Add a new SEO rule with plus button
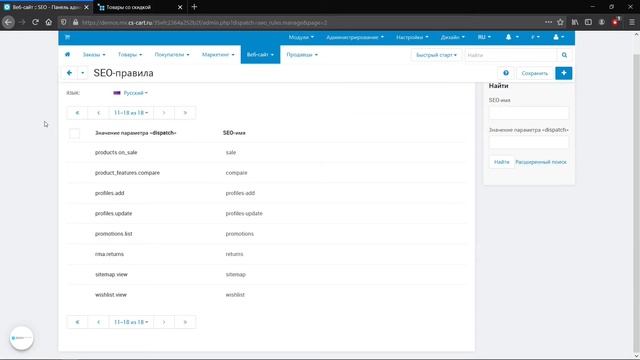This screenshot has width=640, height=360. click(x=564, y=73)
